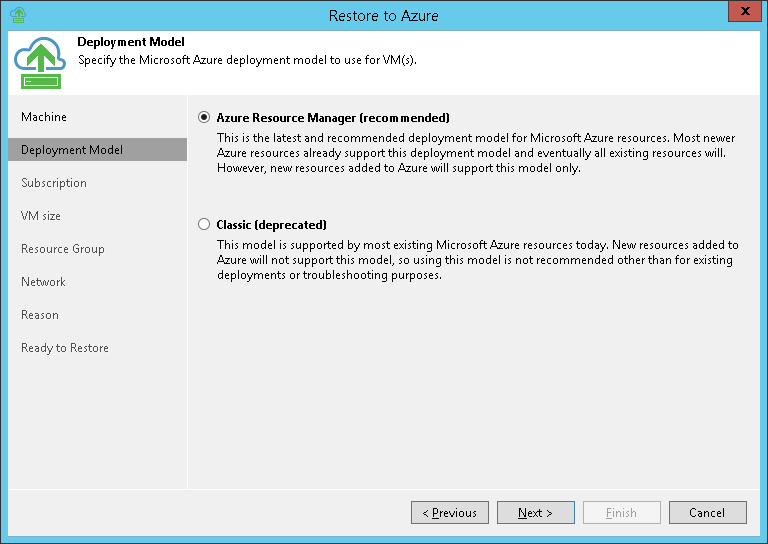Go to the Reason step
Image resolution: width=768 pixels, height=544 pixels.
click(40, 315)
